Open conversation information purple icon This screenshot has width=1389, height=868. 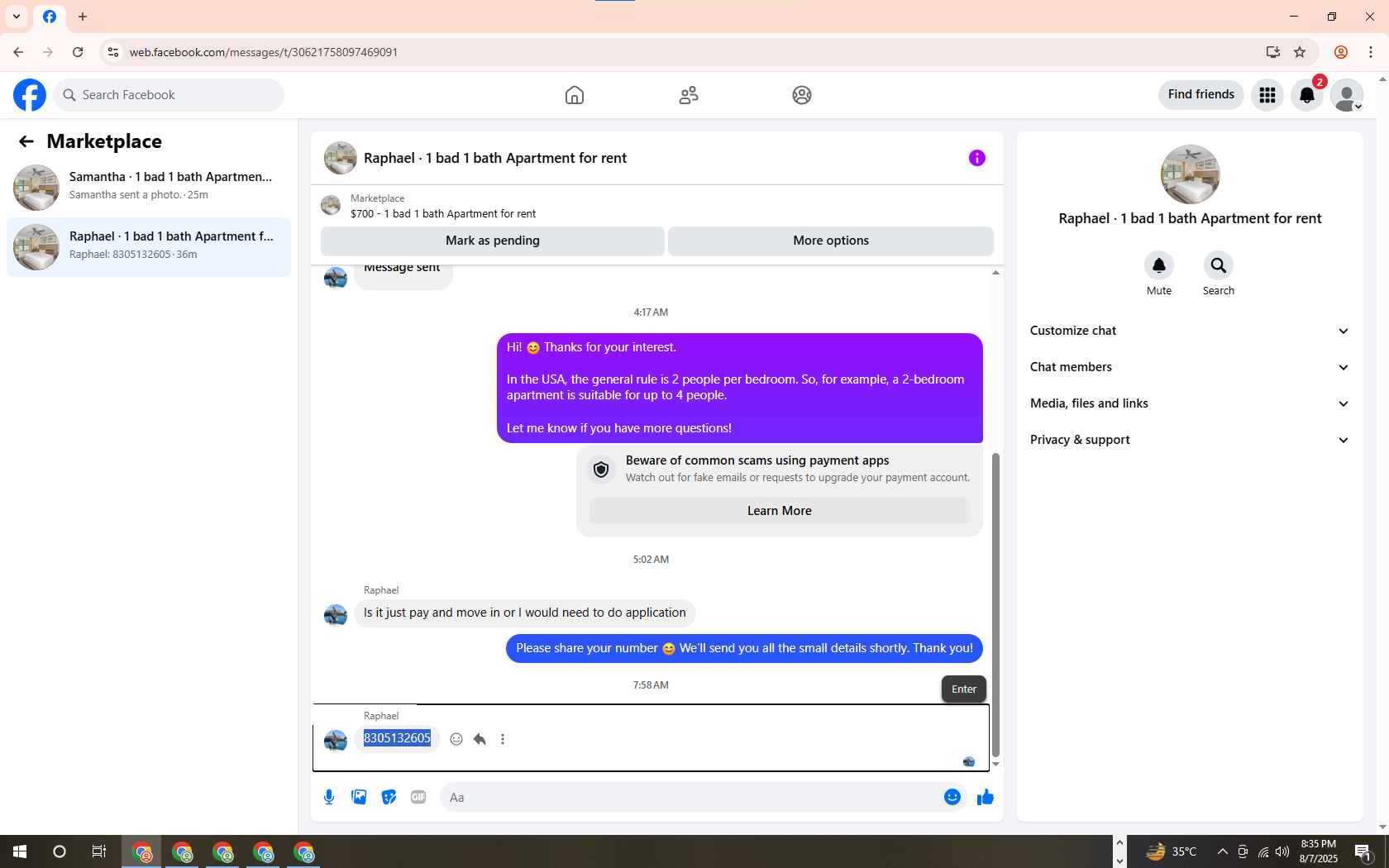click(x=977, y=158)
